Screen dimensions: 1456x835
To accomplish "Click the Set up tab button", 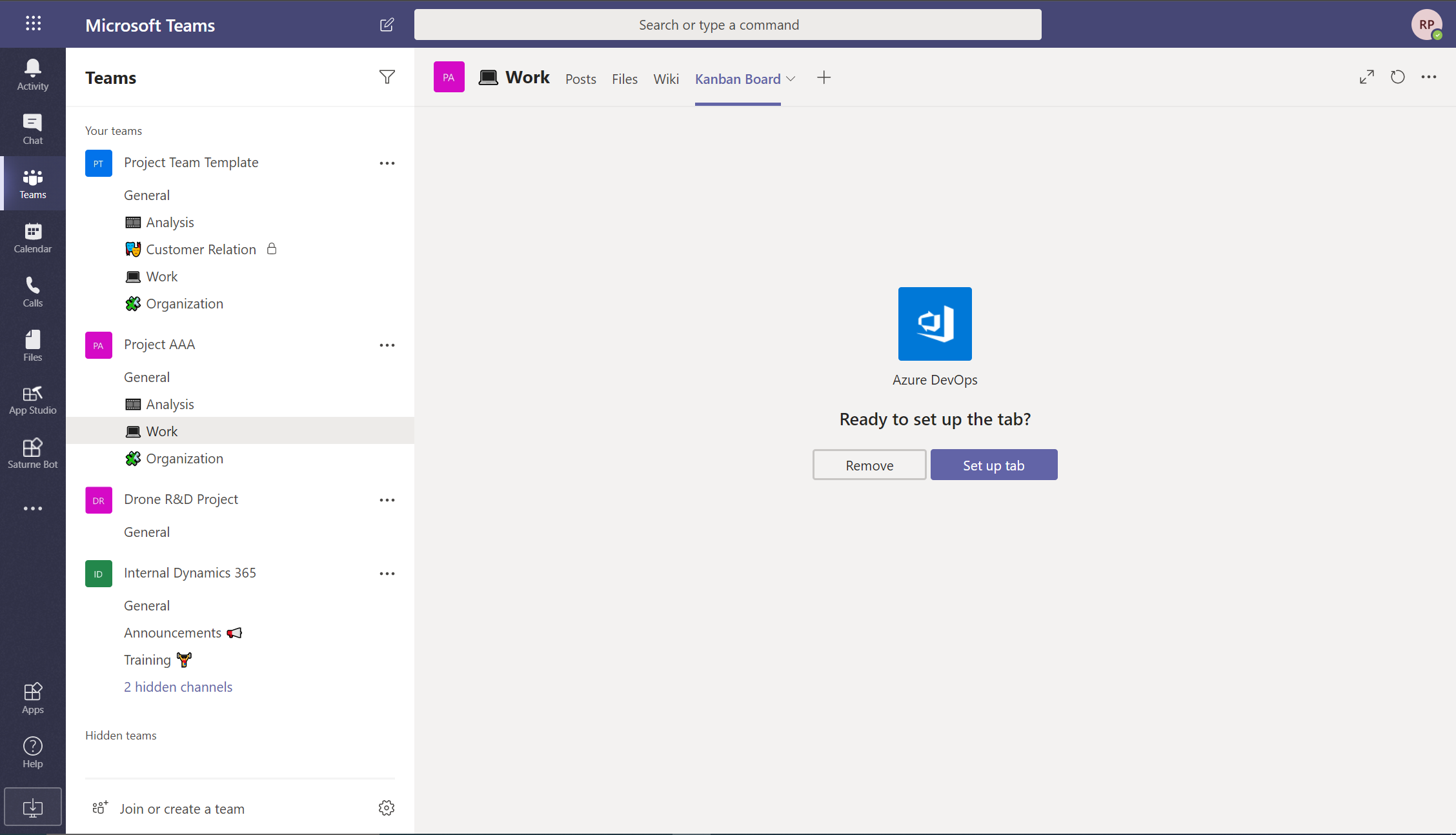I will point(994,465).
